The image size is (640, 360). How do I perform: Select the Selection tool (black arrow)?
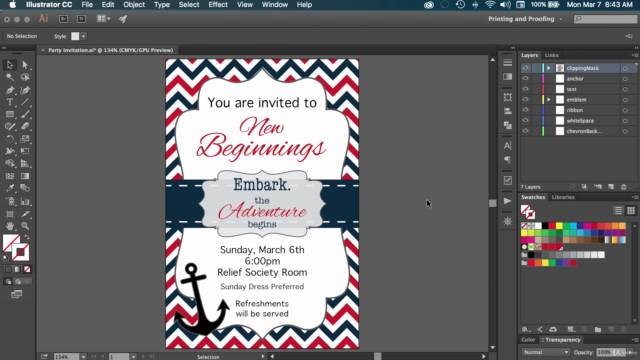click(10, 64)
